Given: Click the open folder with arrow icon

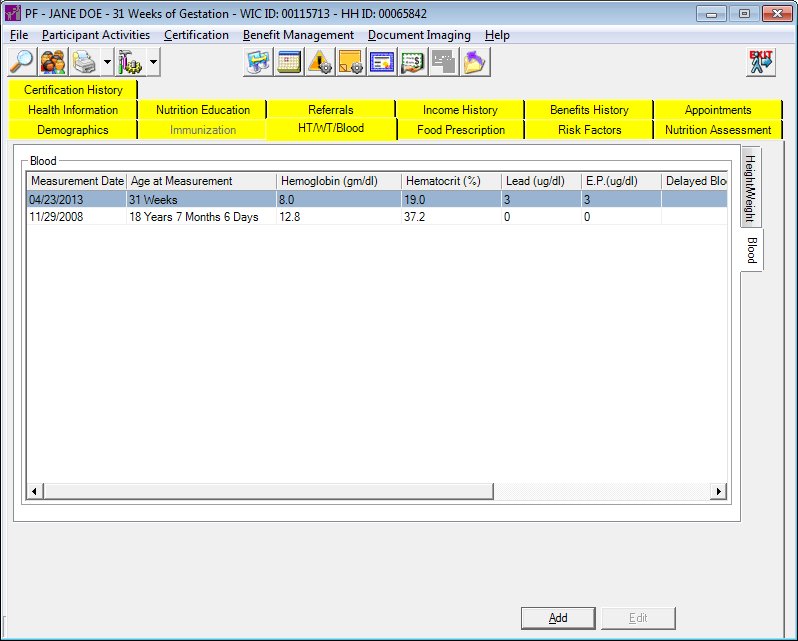Looking at the screenshot, I should coord(475,62).
